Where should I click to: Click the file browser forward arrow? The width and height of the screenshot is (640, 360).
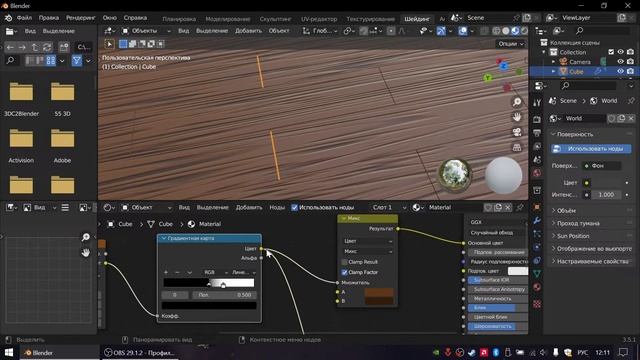pyautogui.click(x=22, y=47)
